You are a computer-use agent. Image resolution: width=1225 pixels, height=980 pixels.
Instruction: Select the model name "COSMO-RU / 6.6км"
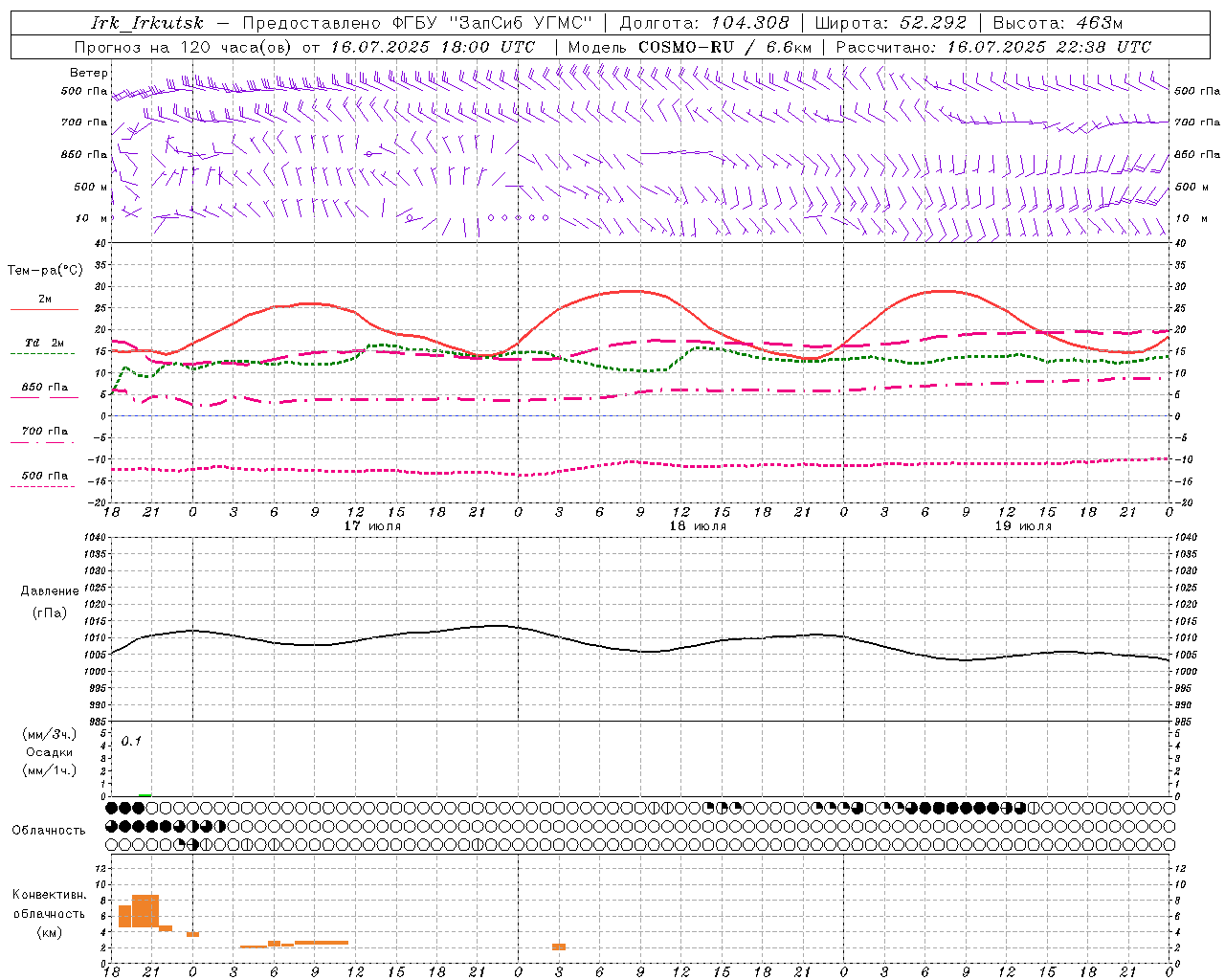(724, 47)
